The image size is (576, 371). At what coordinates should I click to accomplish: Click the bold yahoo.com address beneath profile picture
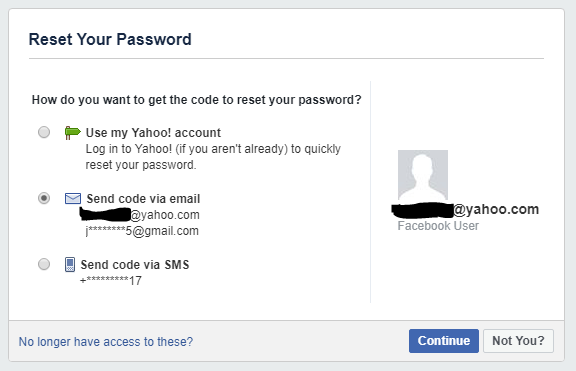tap(465, 209)
